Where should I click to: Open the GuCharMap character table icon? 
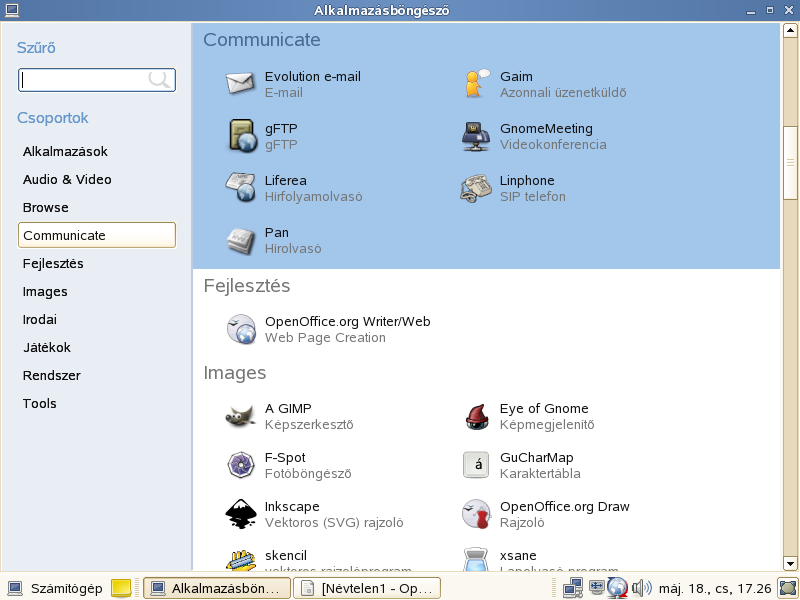pos(476,465)
